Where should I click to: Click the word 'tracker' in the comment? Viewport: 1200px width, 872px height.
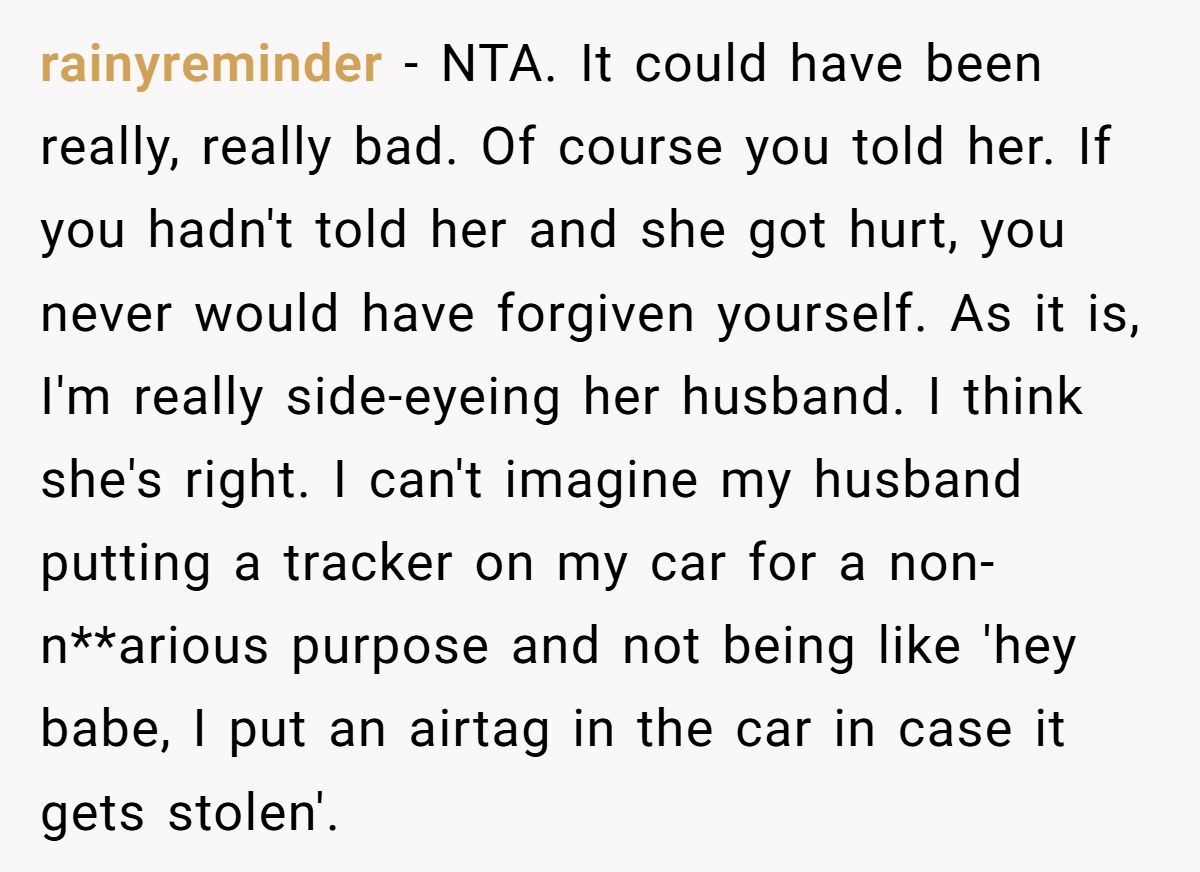click(x=368, y=564)
